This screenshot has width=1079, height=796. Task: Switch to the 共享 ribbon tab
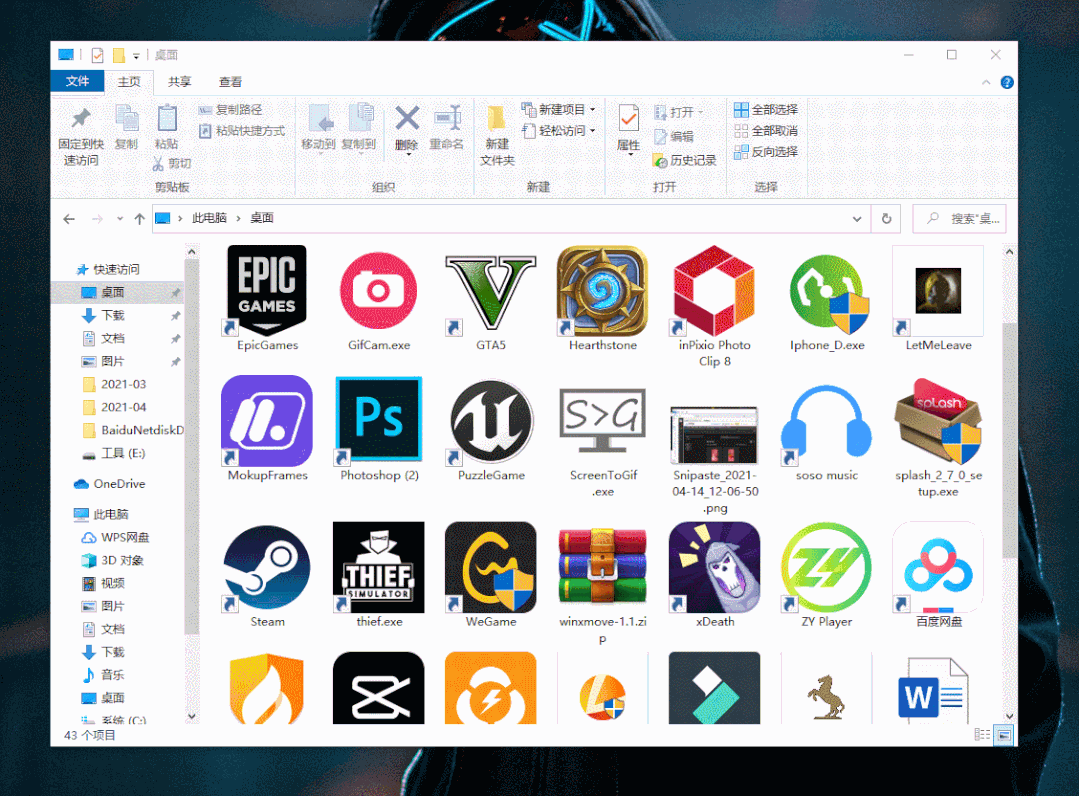pos(180,81)
